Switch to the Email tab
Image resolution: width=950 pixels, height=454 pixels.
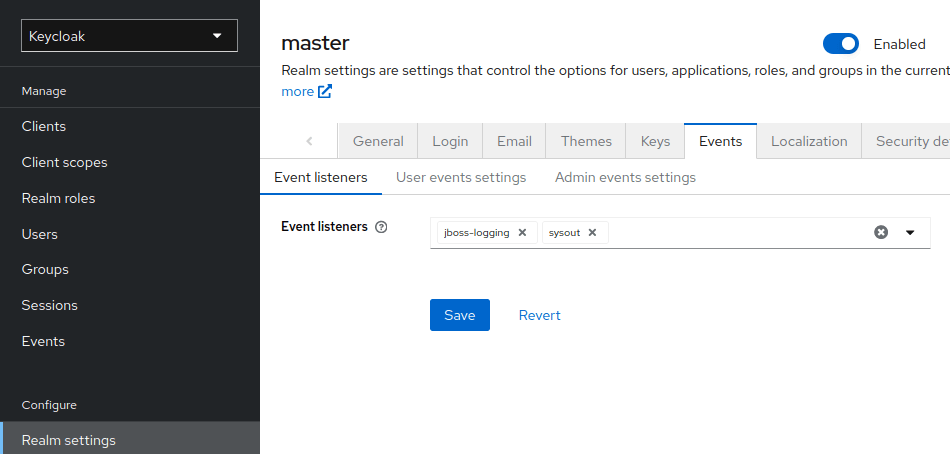coord(514,141)
